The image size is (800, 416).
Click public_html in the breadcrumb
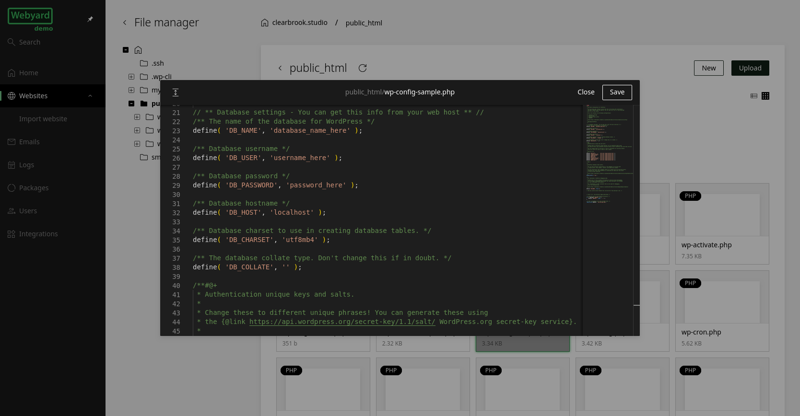pos(364,23)
